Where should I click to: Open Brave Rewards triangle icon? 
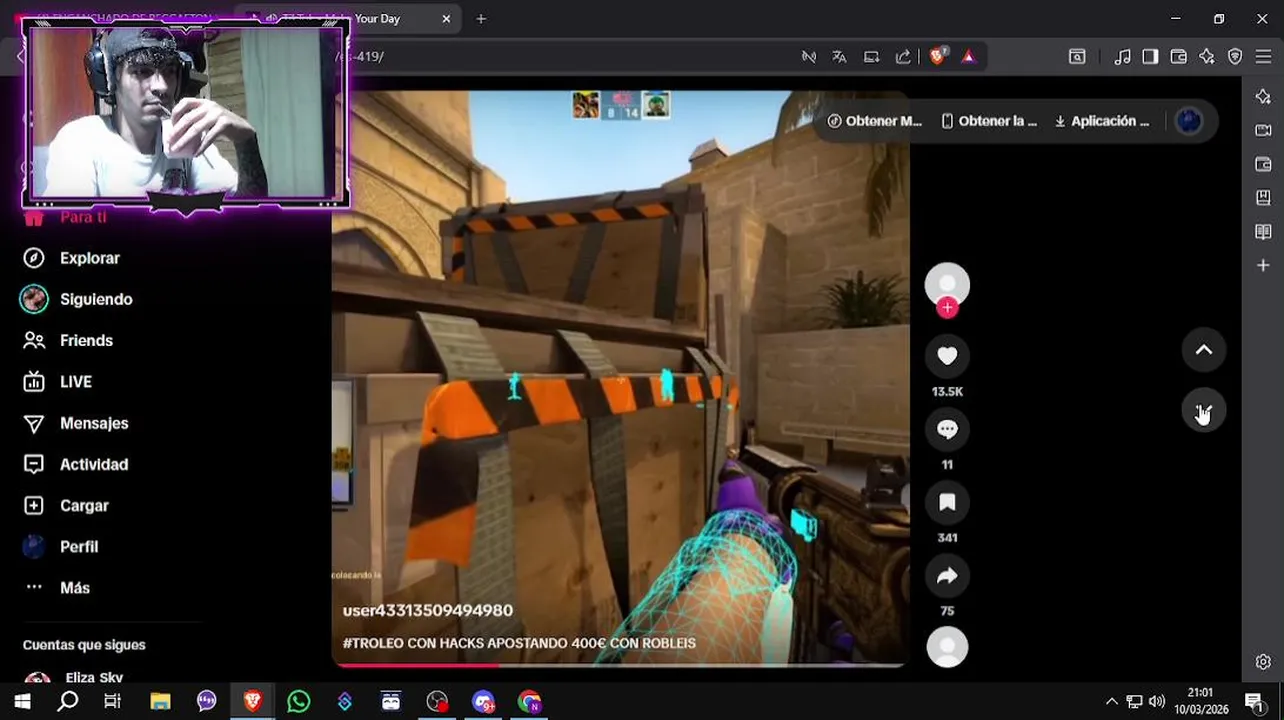pyautogui.click(x=968, y=57)
